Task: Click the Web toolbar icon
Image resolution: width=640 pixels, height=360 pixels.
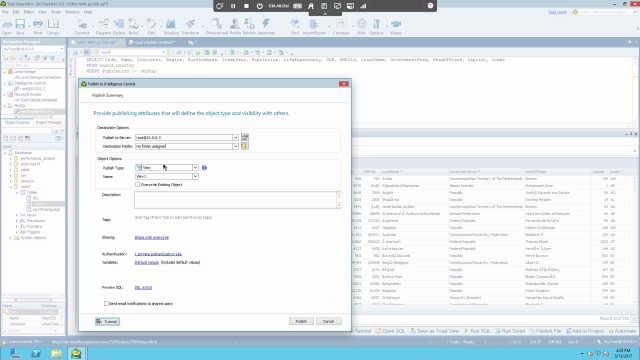Action: click(x=361, y=27)
